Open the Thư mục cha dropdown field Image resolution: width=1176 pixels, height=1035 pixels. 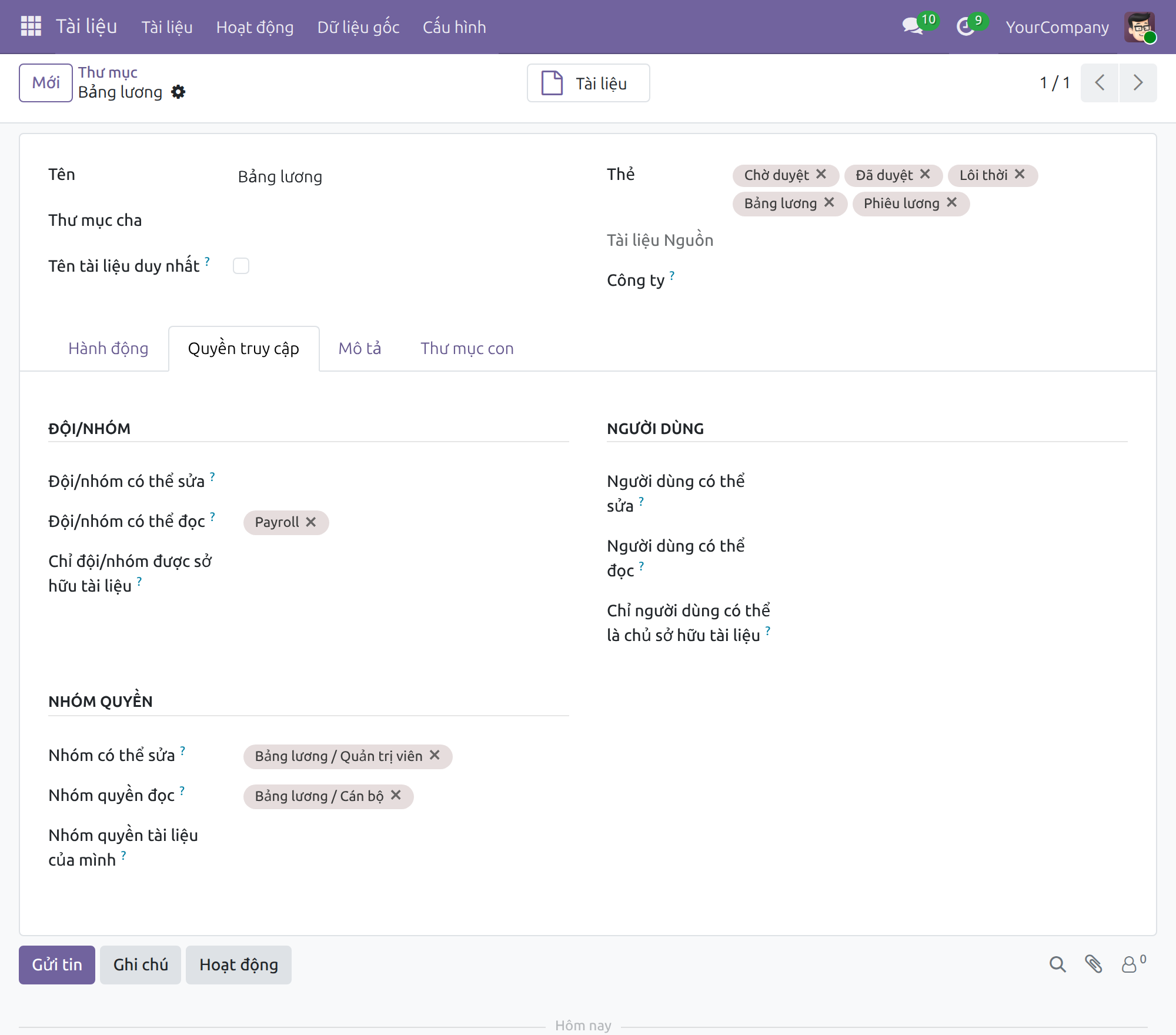click(402, 221)
